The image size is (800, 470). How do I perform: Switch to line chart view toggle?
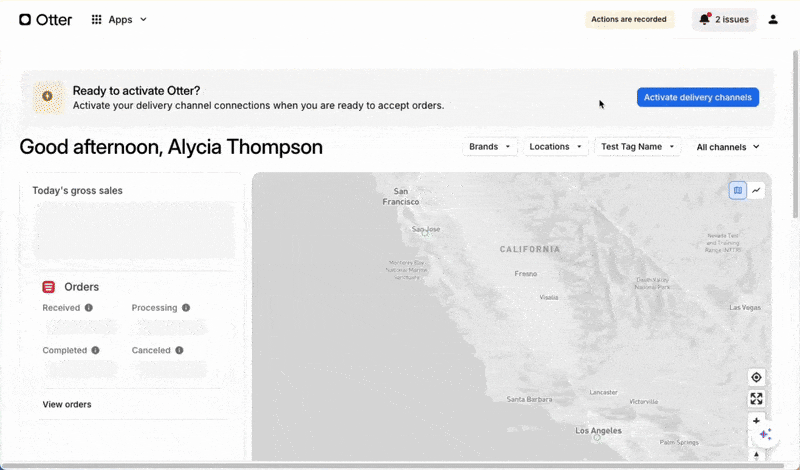click(x=756, y=190)
